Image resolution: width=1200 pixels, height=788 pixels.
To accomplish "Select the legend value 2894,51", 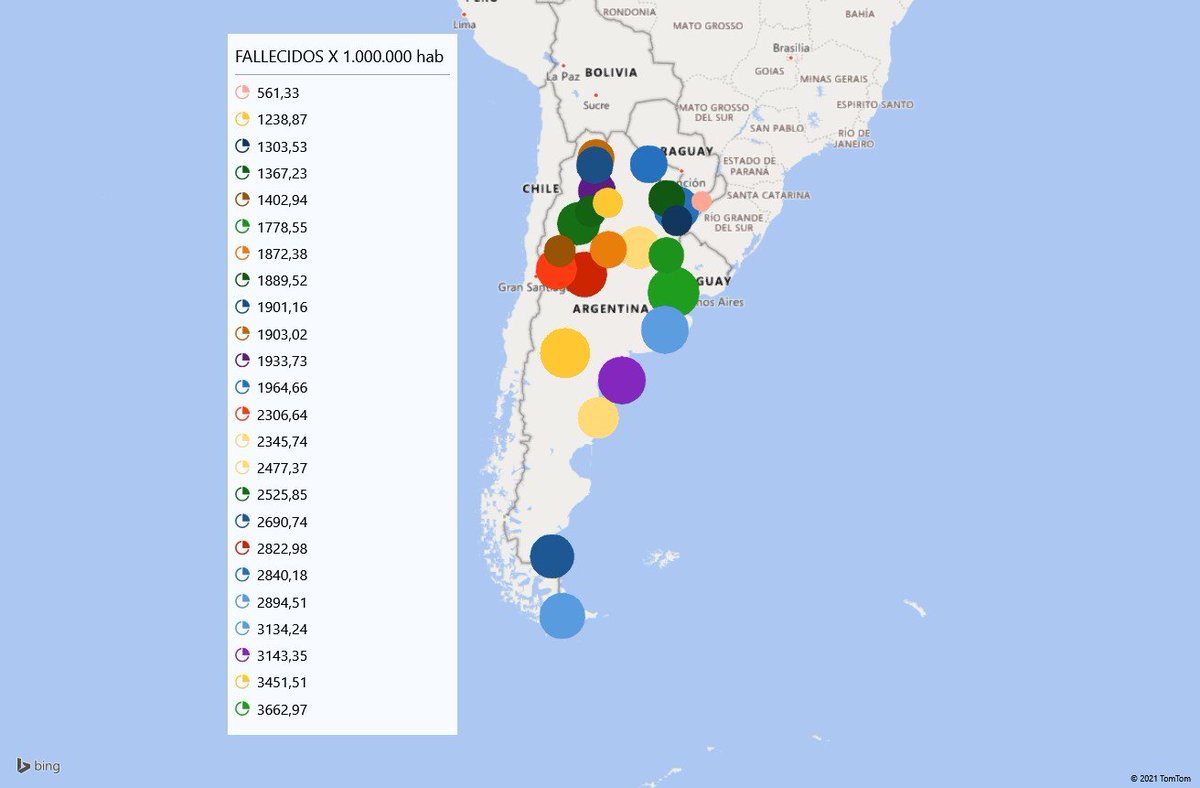I will [x=282, y=602].
